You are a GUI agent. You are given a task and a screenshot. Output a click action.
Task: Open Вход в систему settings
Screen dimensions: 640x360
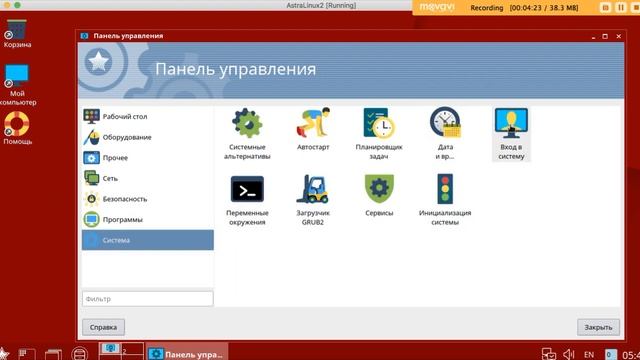point(511,133)
